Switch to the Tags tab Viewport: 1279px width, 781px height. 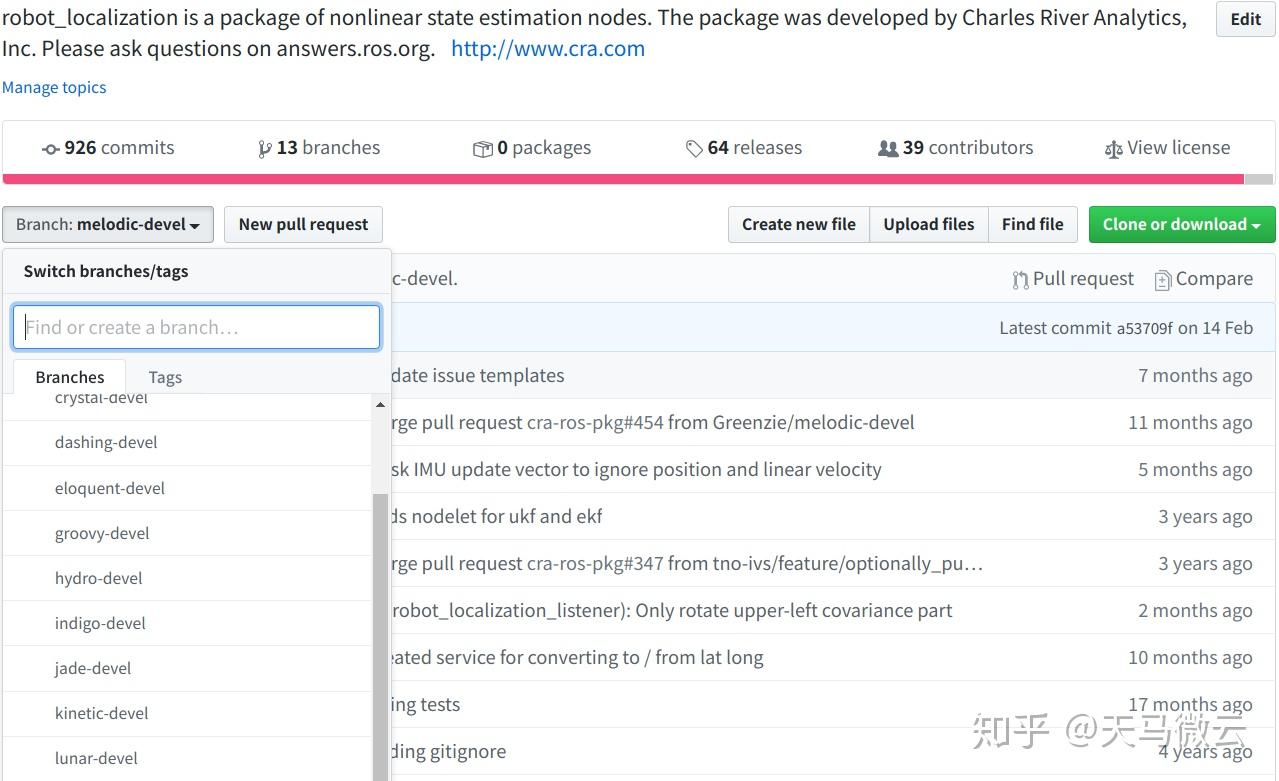coord(165,377)
